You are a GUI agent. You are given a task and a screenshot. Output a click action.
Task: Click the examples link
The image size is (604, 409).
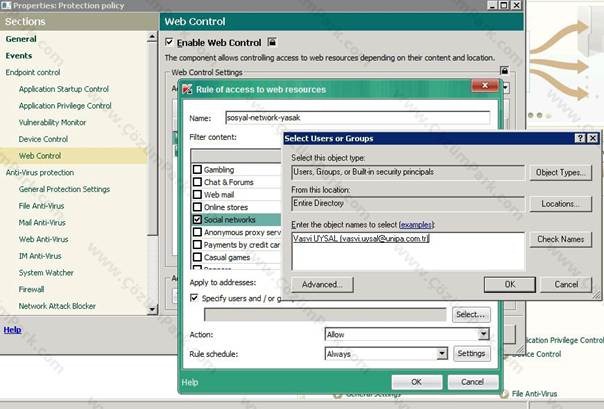416,225
